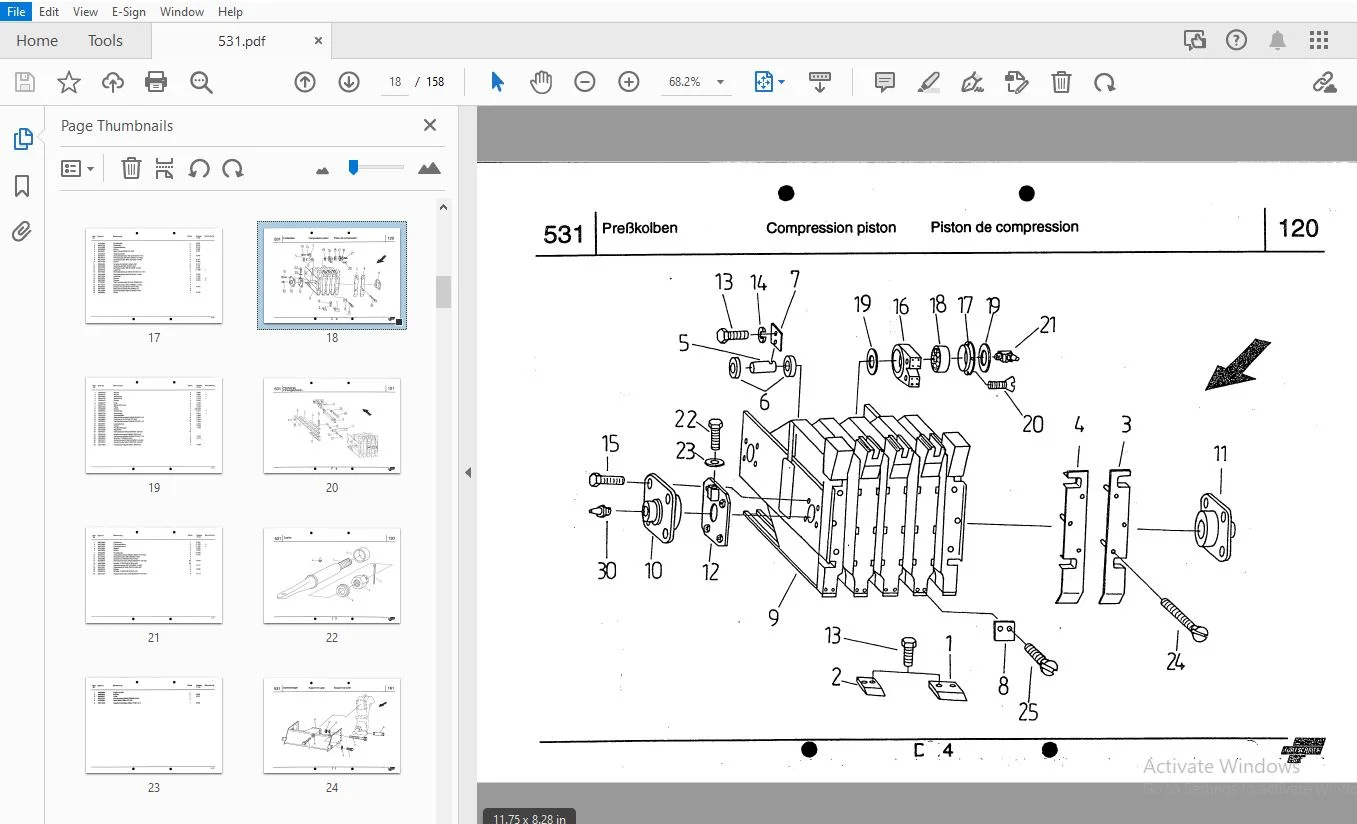Select the 531.pdf document tab

241,41
